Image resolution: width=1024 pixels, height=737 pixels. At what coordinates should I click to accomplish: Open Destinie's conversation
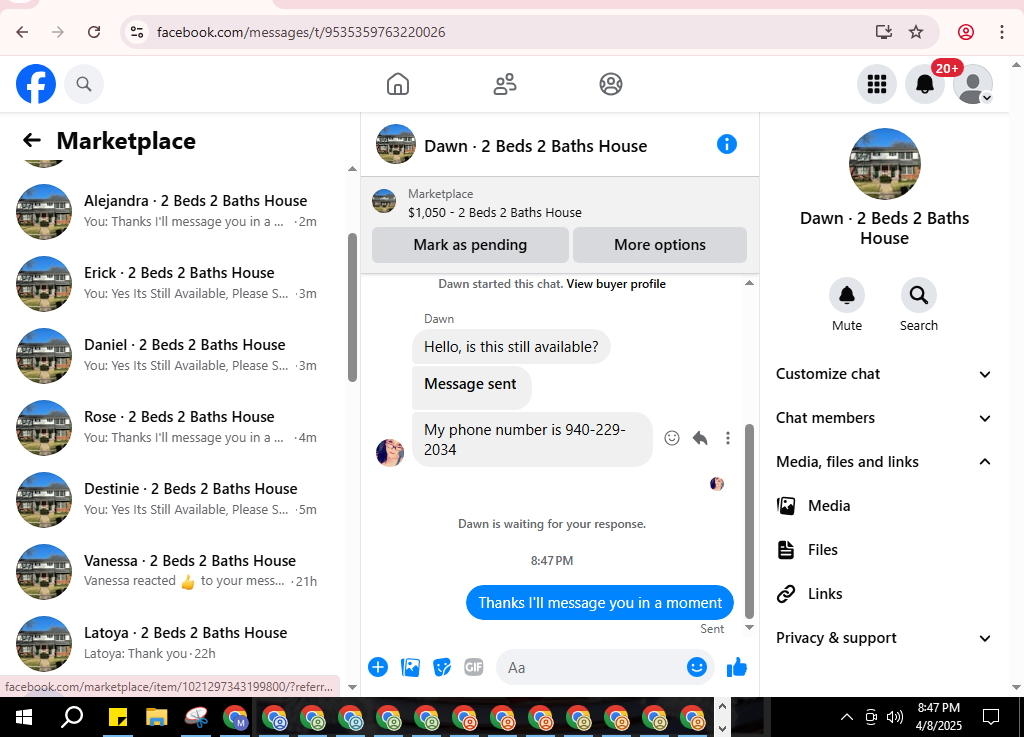point(173,499)
